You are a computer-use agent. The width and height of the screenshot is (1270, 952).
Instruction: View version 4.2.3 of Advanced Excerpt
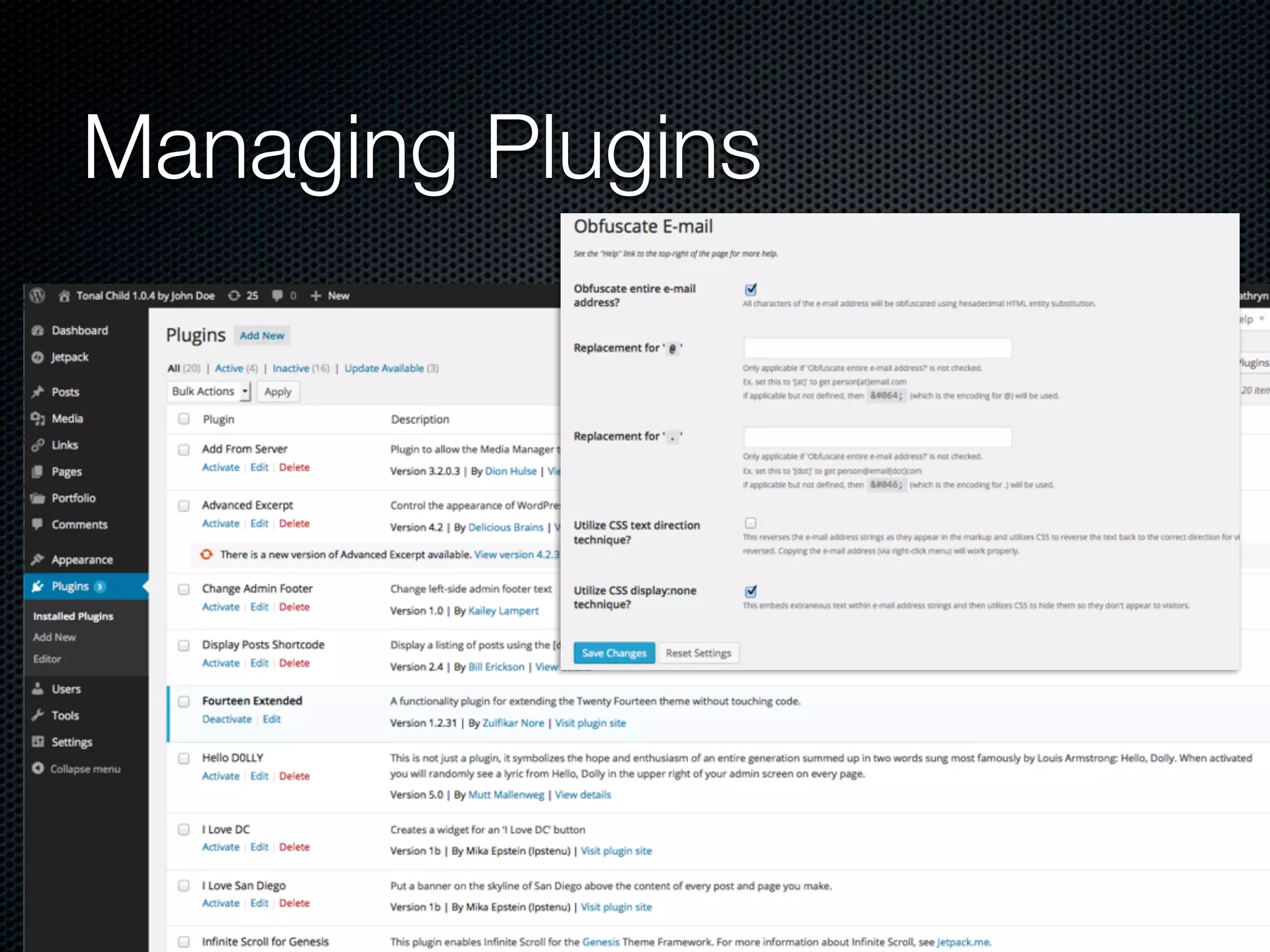pyautogui.click(x=517, y=554)
